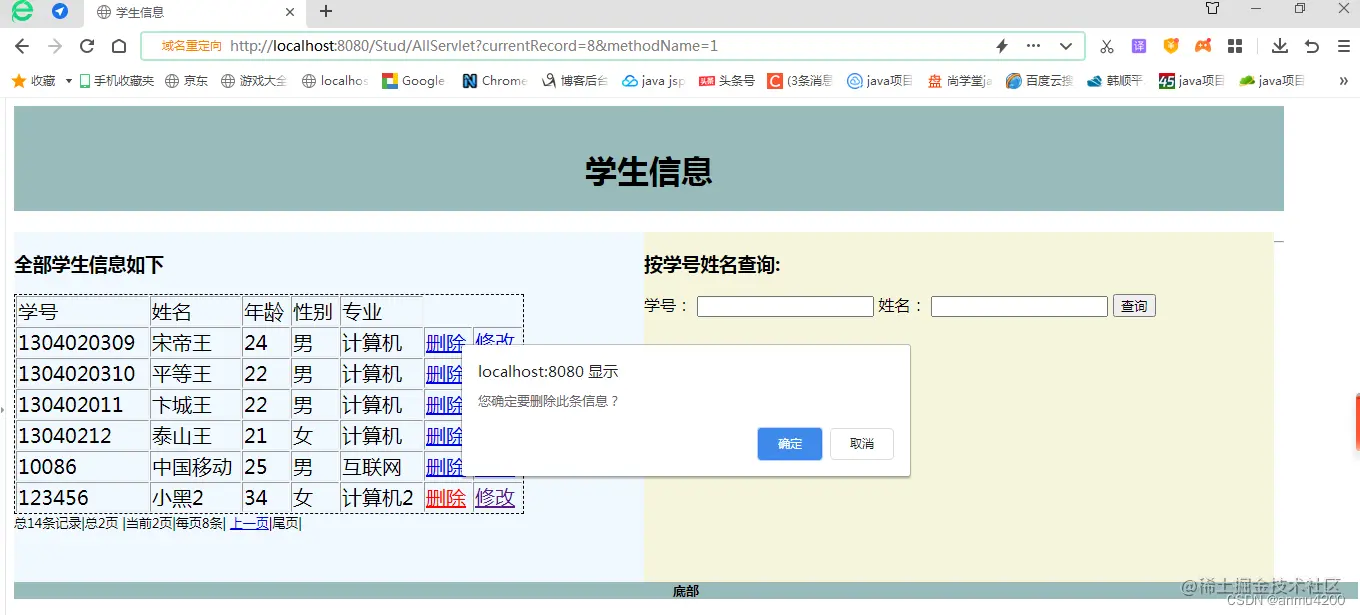Screen dimensions: 1360x615
Task: Click 取消 to cancel deletion
Action: (861, 444)
